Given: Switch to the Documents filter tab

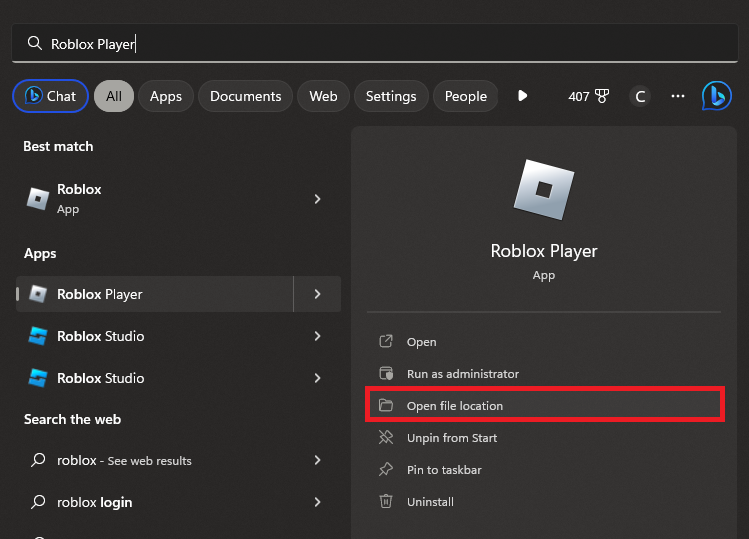Looking at the screenshot, I should click(245, 96).
